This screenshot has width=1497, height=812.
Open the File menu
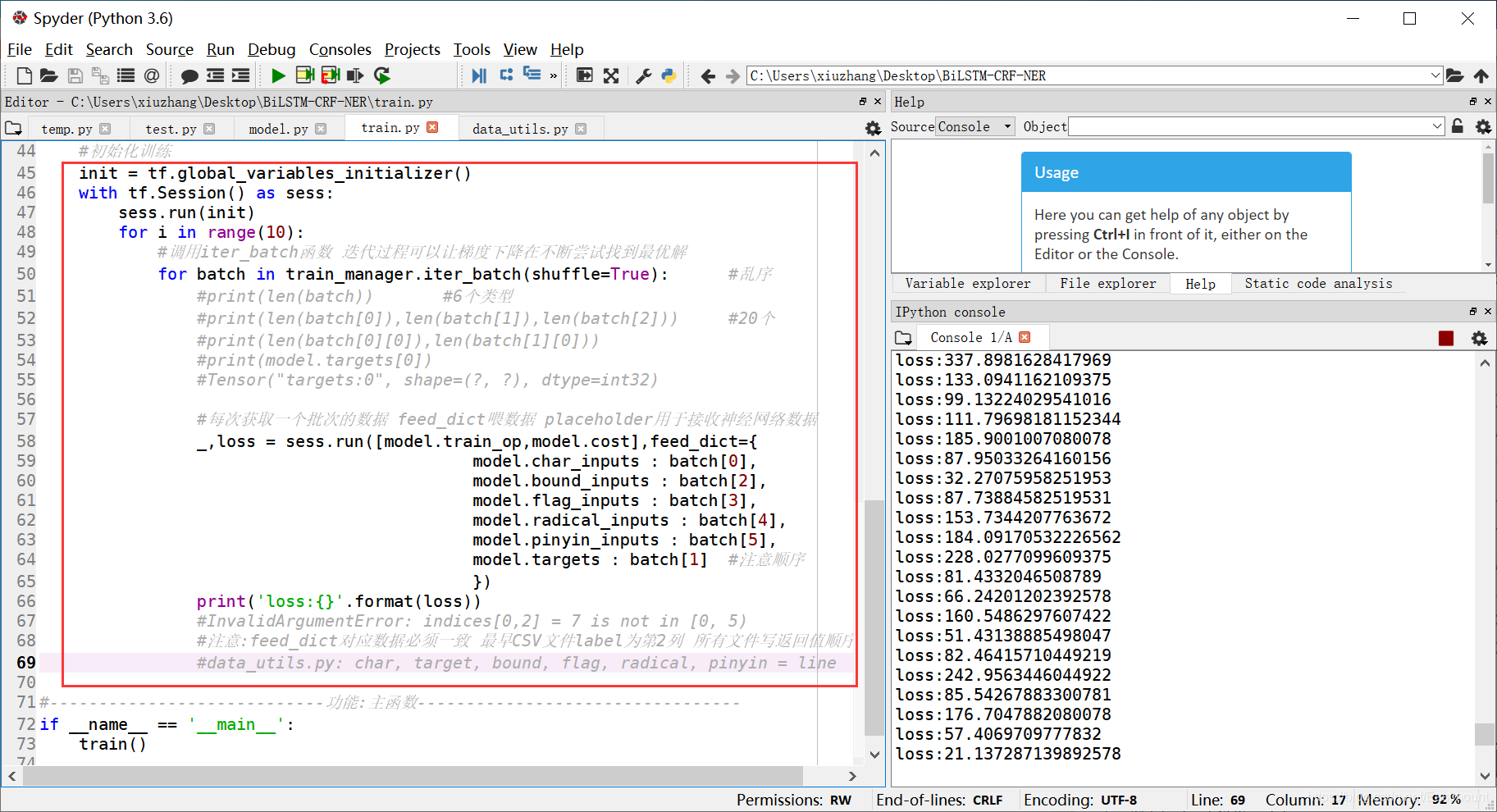[x=20, y=49]
